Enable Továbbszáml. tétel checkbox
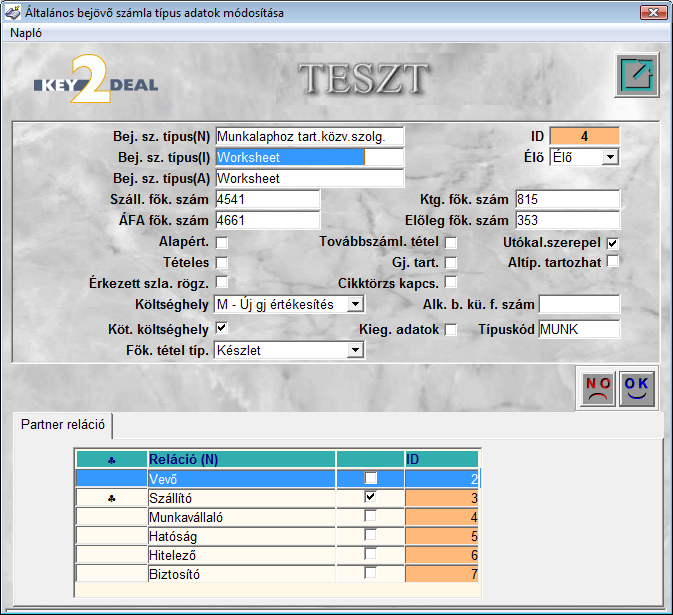The height and width of the screenshot is (615, 673). (451, 242)
